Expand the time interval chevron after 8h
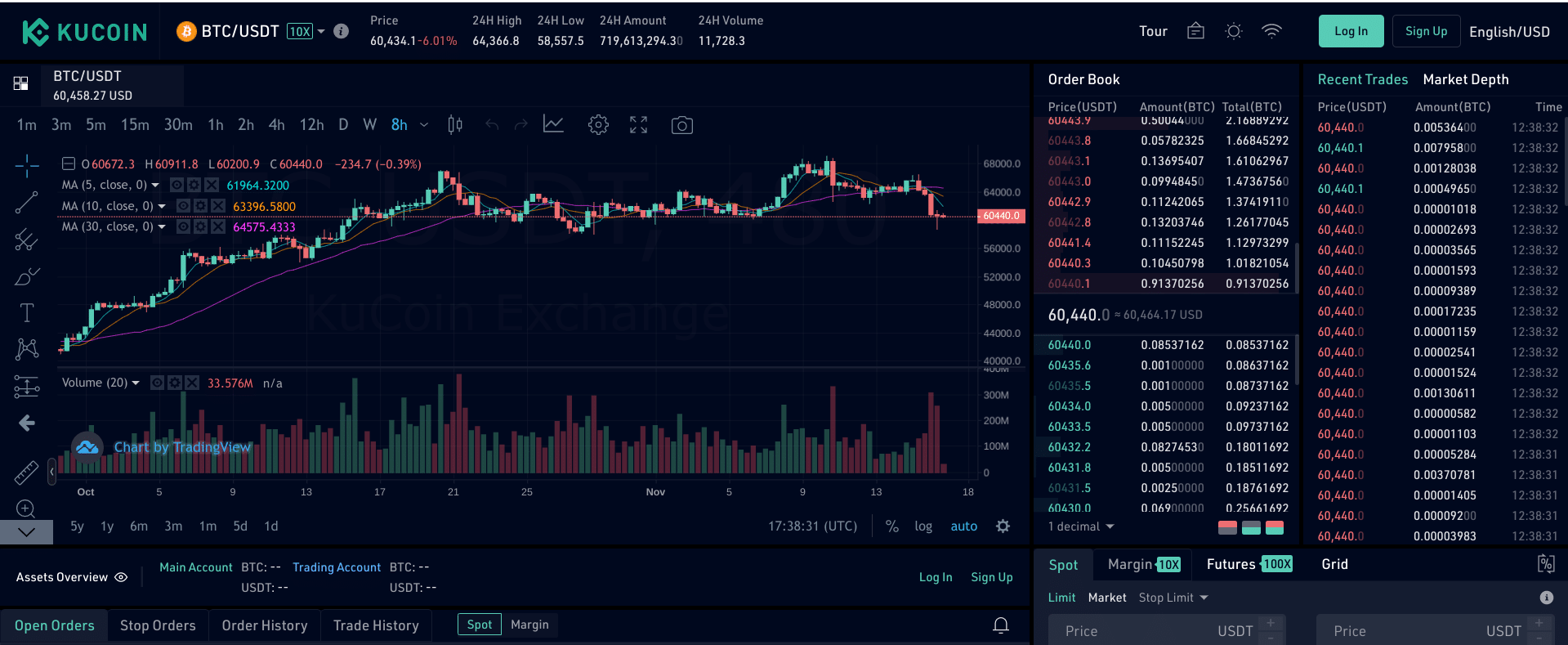Image resolution: width=1568 pixels, height=645 pixels. tap(424, 125)
